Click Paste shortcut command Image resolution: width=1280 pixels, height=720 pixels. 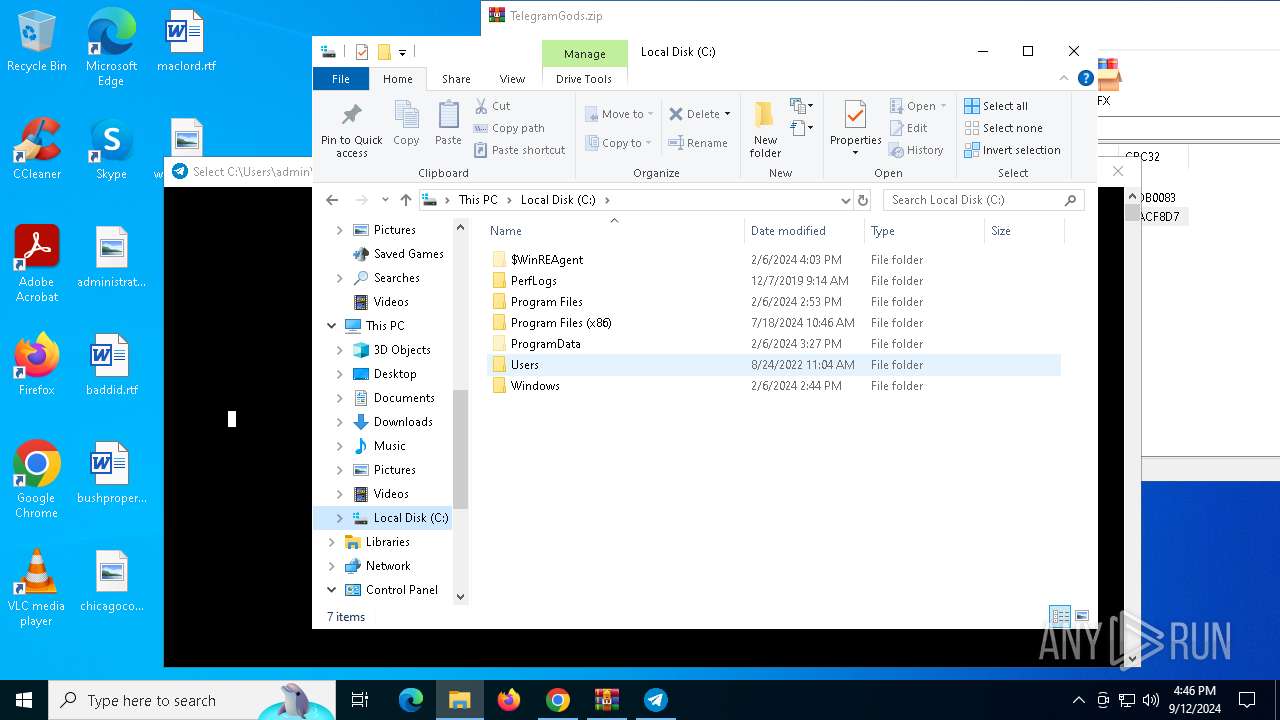point(519,150)
